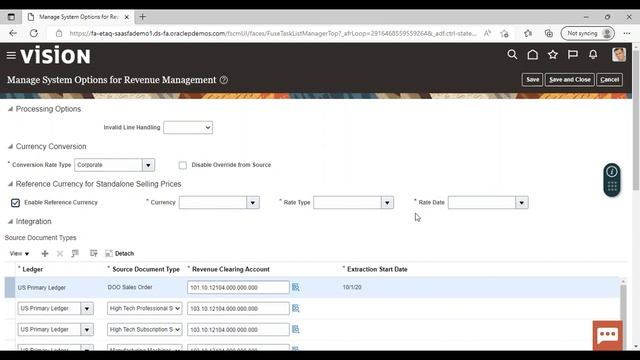The image size is (640, 360).
Task: Collapse the Integration section
Action: 10,222
